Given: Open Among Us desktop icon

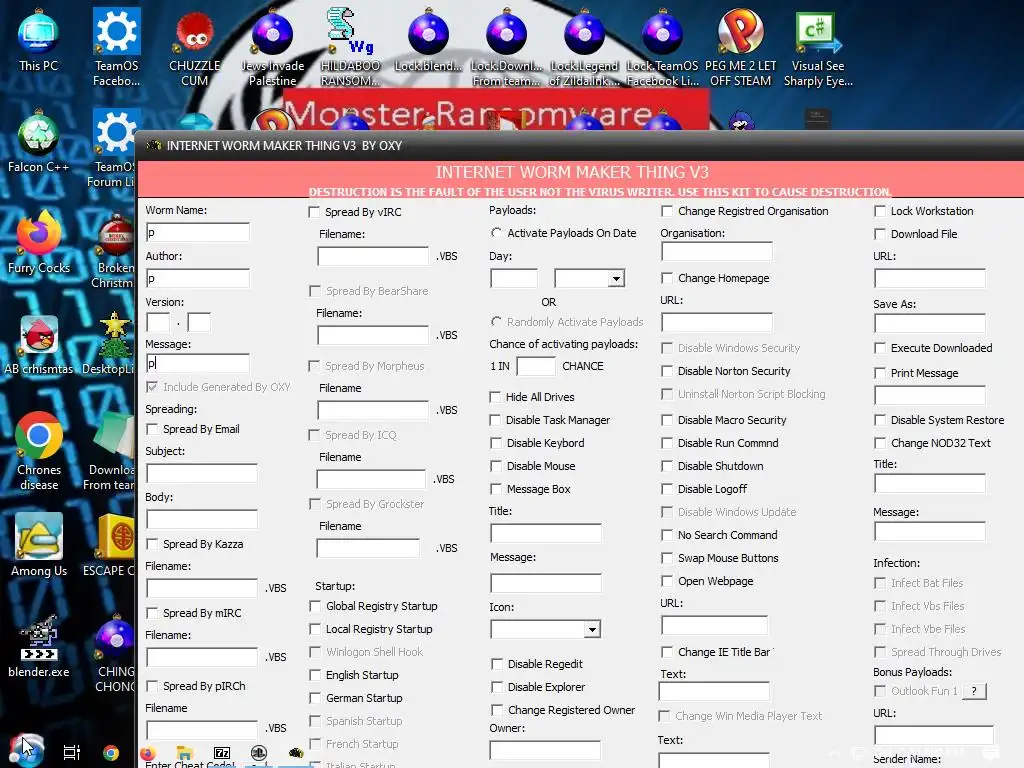Looking at the screenshot, I should (39, 545).
